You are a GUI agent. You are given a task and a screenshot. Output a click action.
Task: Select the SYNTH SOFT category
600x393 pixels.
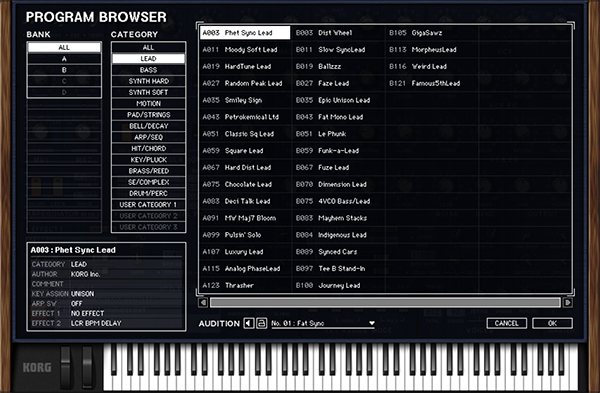tap(148, 92)
